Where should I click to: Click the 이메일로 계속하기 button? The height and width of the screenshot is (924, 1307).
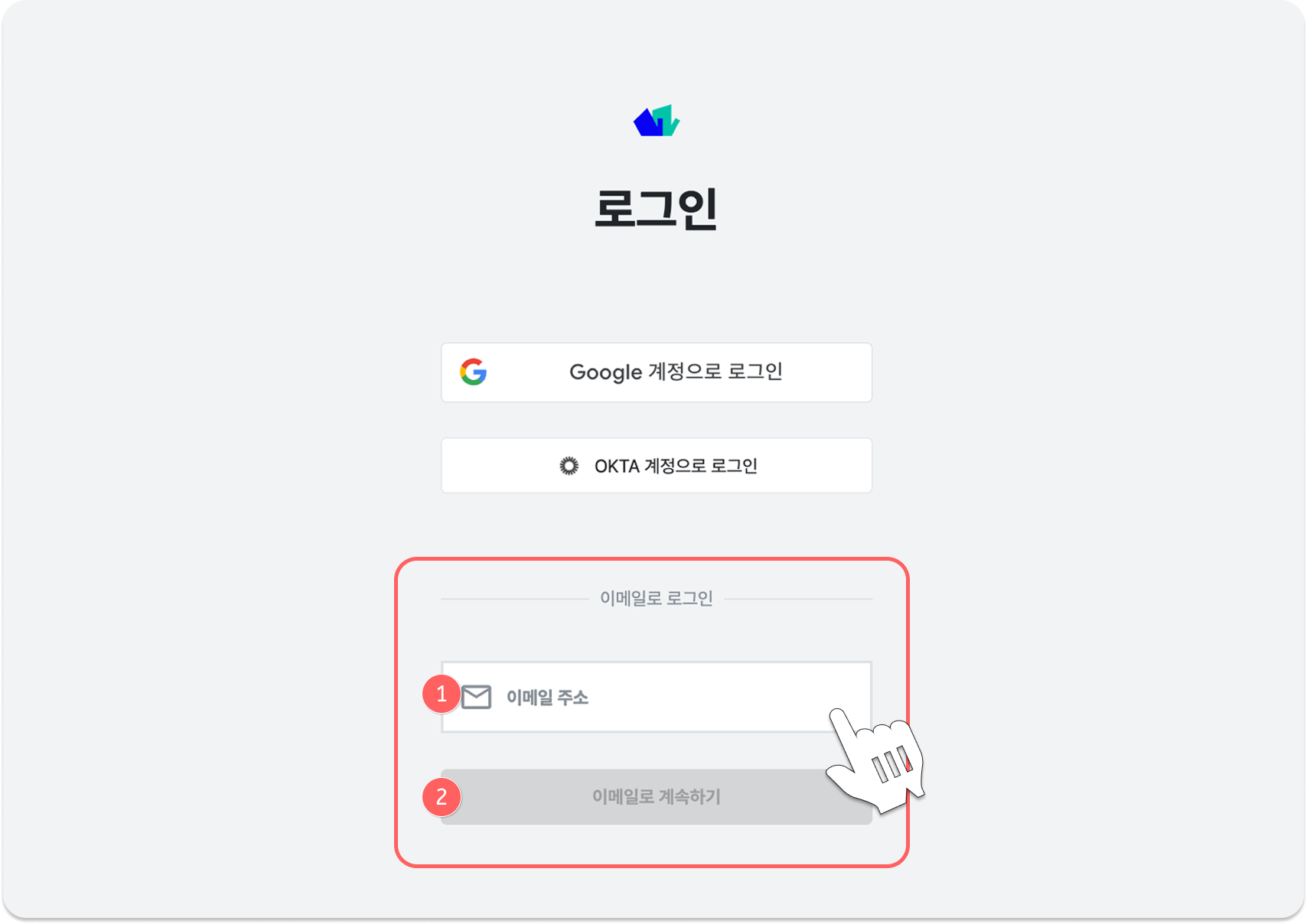click(x=657, y=797)
